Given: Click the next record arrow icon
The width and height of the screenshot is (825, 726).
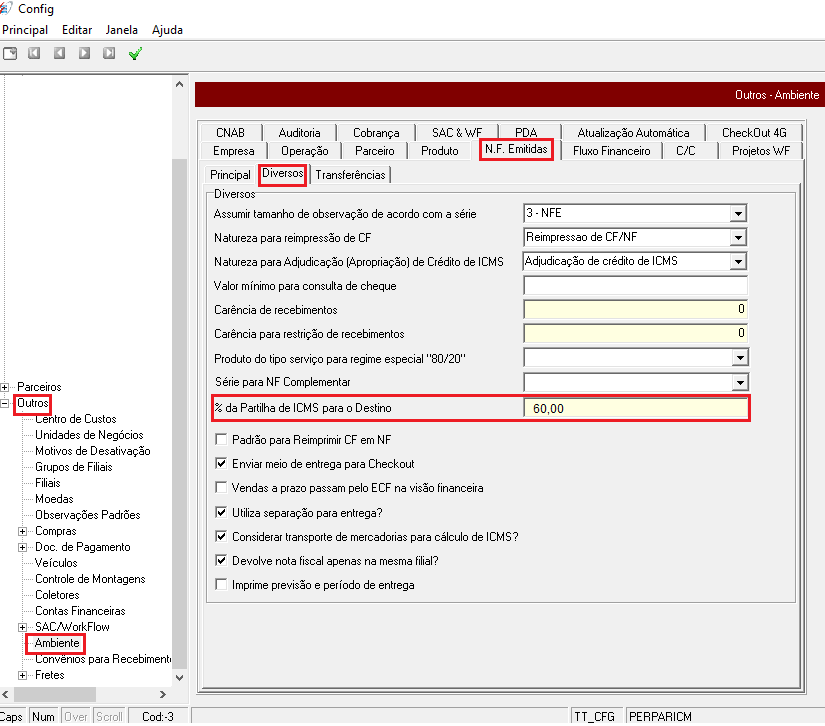Looking at the screenshot, I should (84, 53).
